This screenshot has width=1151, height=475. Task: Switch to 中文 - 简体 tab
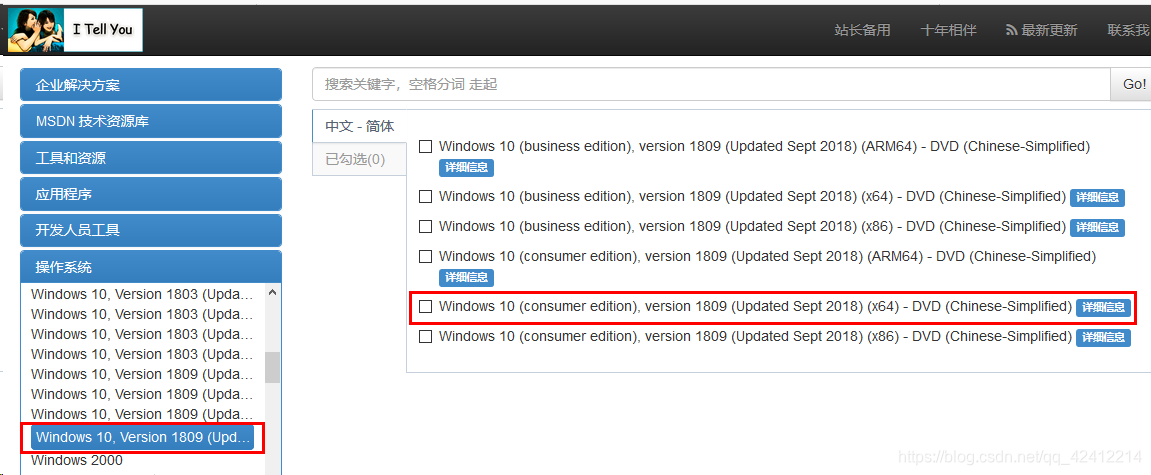(360, 126)
